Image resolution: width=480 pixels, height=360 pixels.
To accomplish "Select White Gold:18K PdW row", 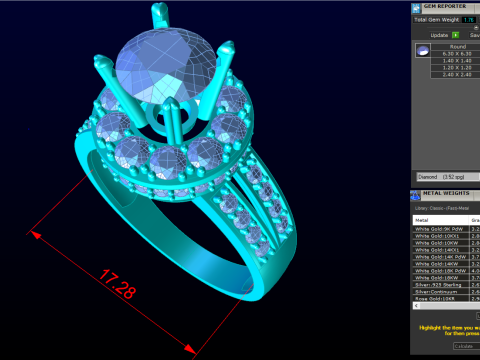I will pos(447,271).
